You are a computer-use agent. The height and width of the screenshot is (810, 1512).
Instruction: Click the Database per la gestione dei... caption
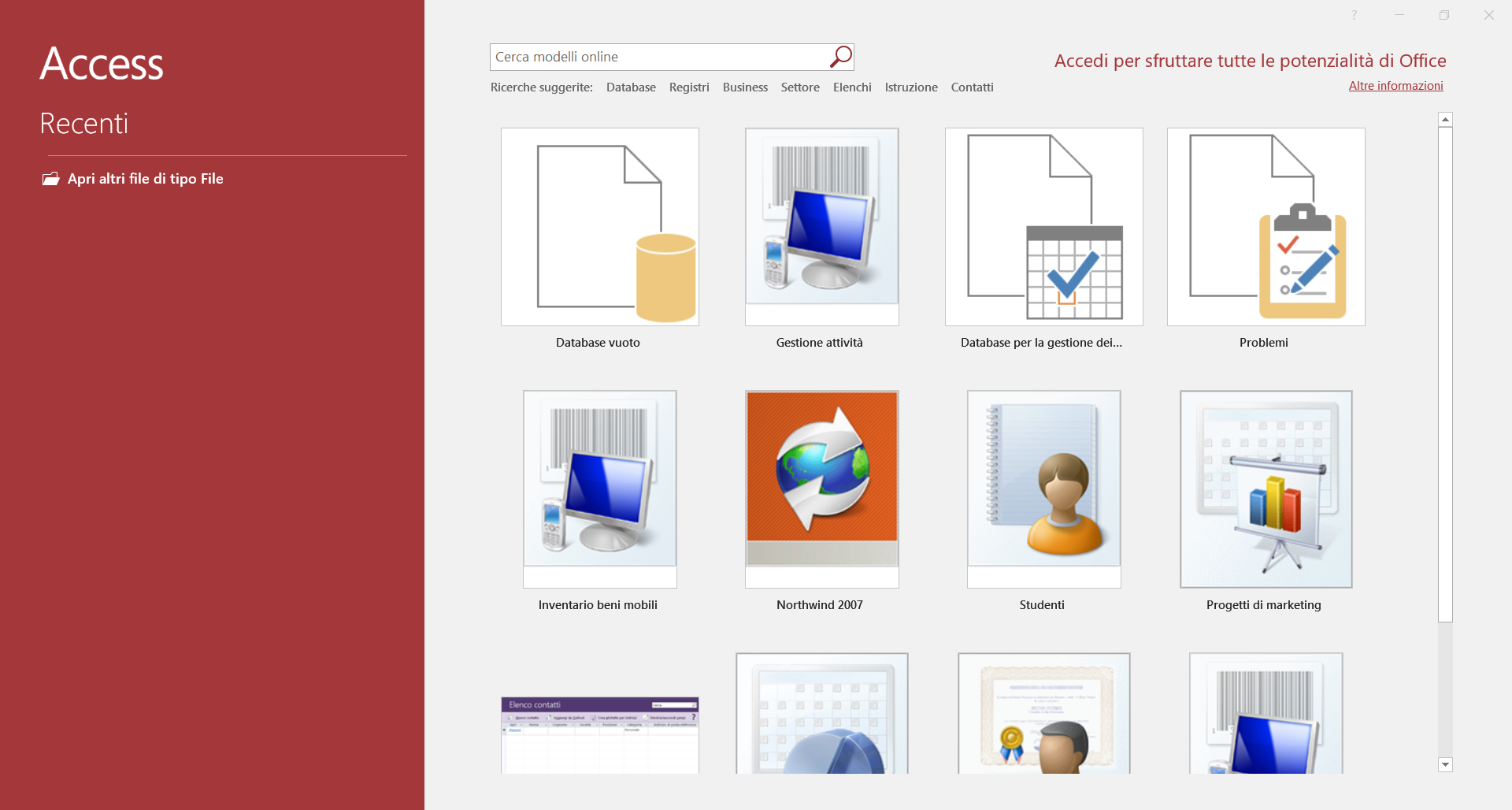pos(1041,343)
